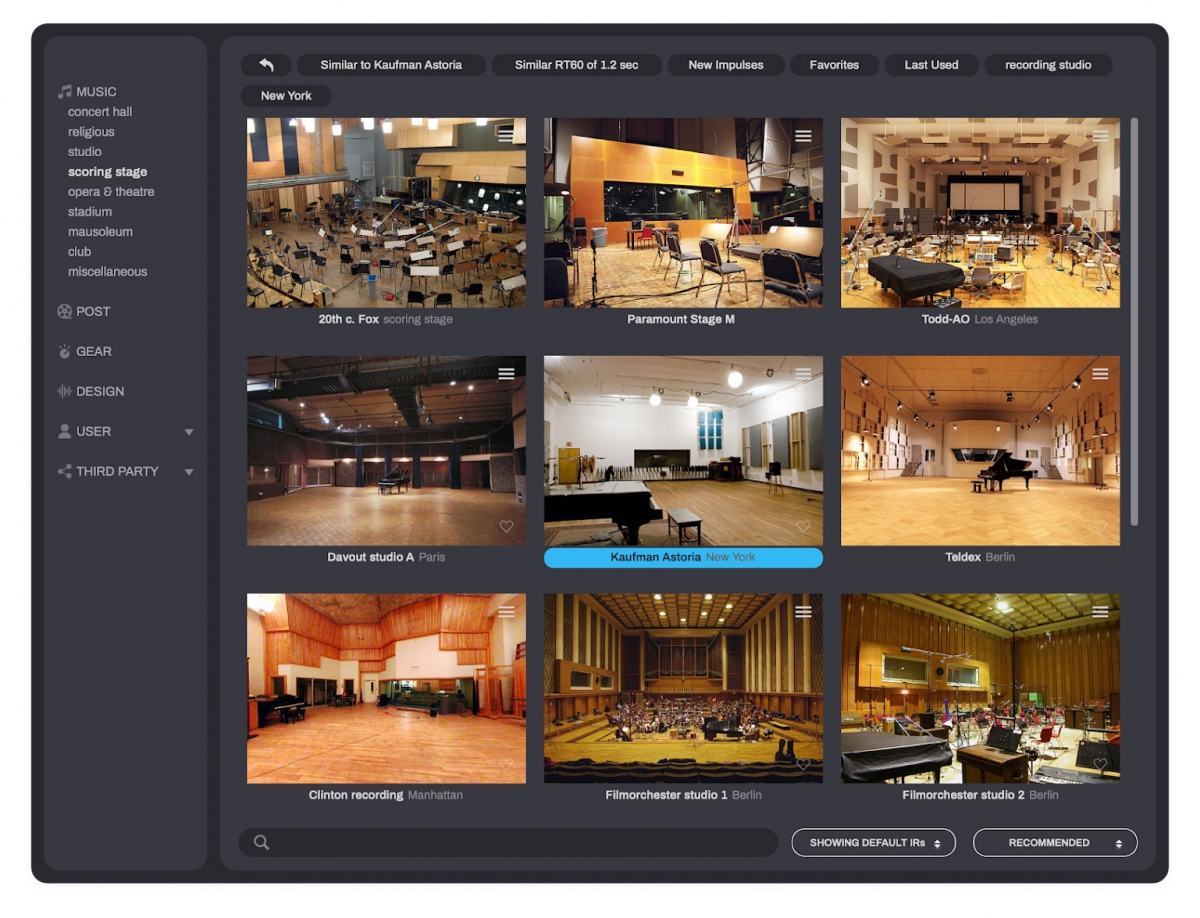Favorite Davout studio A with the heart
This screenshot has height=918, width=1200.
(506, 527)
